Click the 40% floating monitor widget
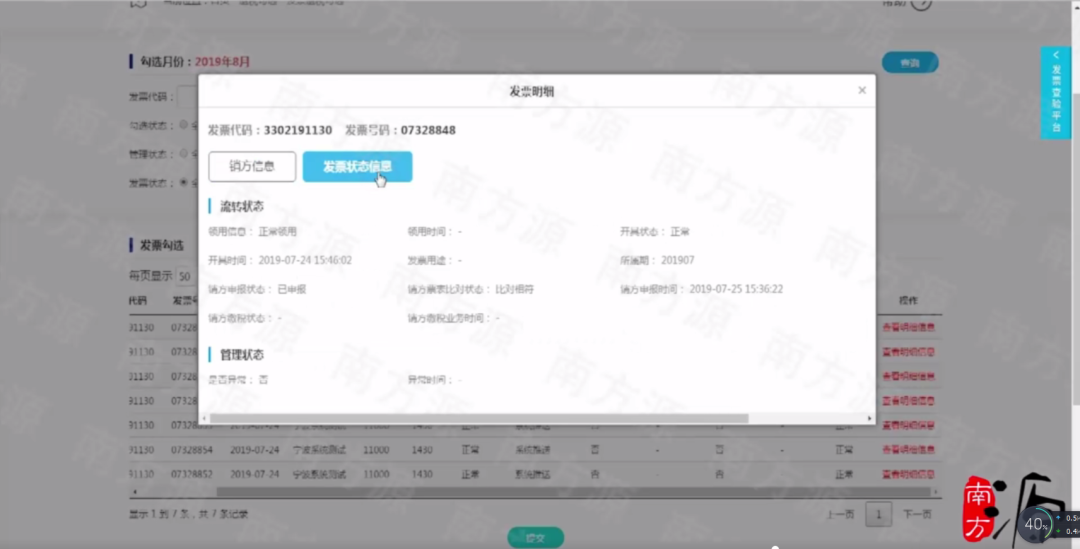 tap(1035, 525)
